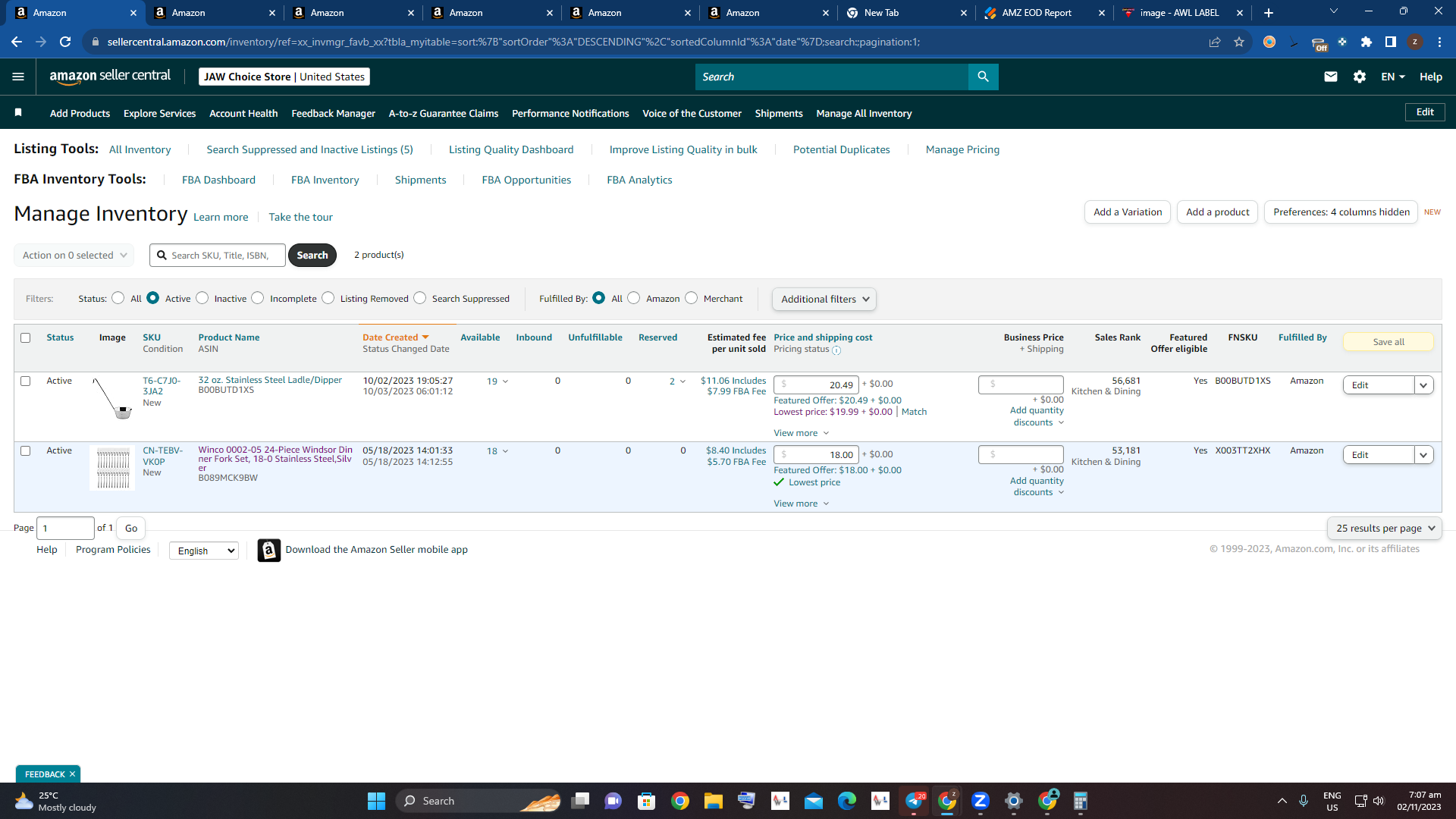
Task: Click the bookmark flag icon in favorites bar
Action: 18,113
